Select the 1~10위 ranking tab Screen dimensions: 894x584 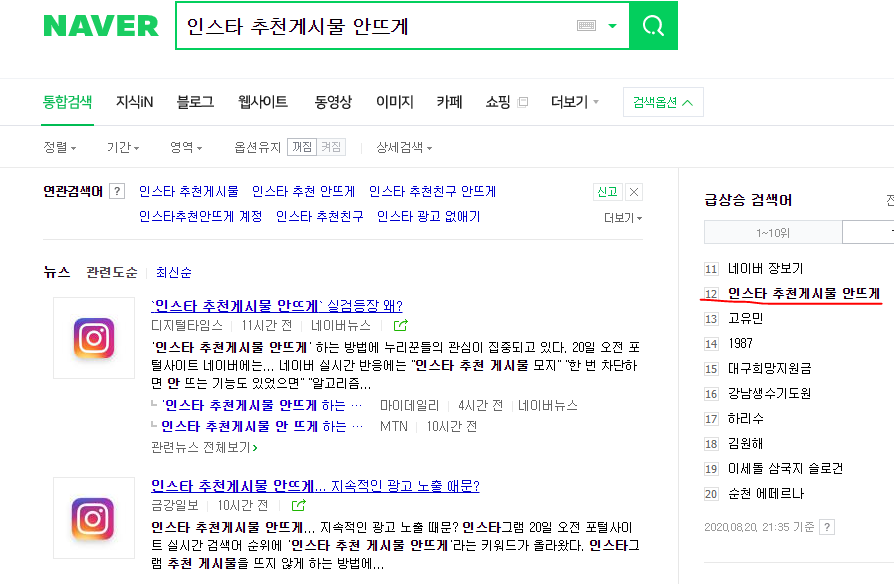(x=773, y=233)
